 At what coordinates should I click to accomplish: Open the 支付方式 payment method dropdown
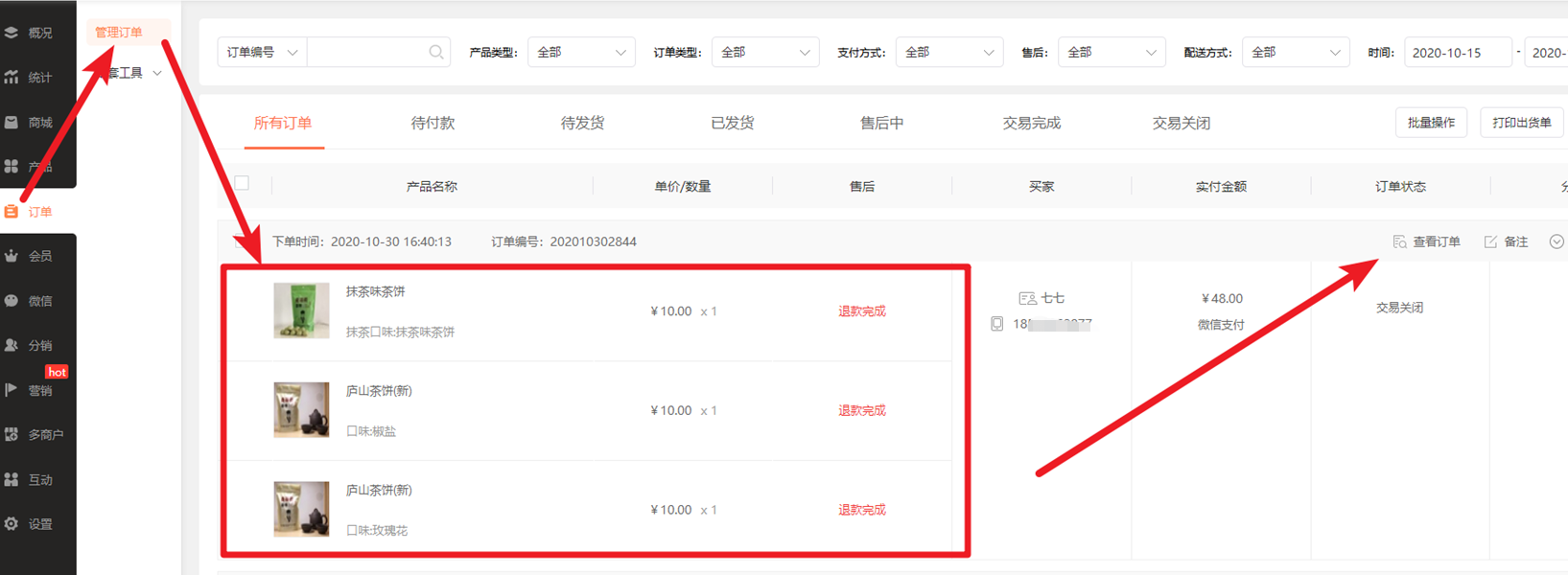948,53
